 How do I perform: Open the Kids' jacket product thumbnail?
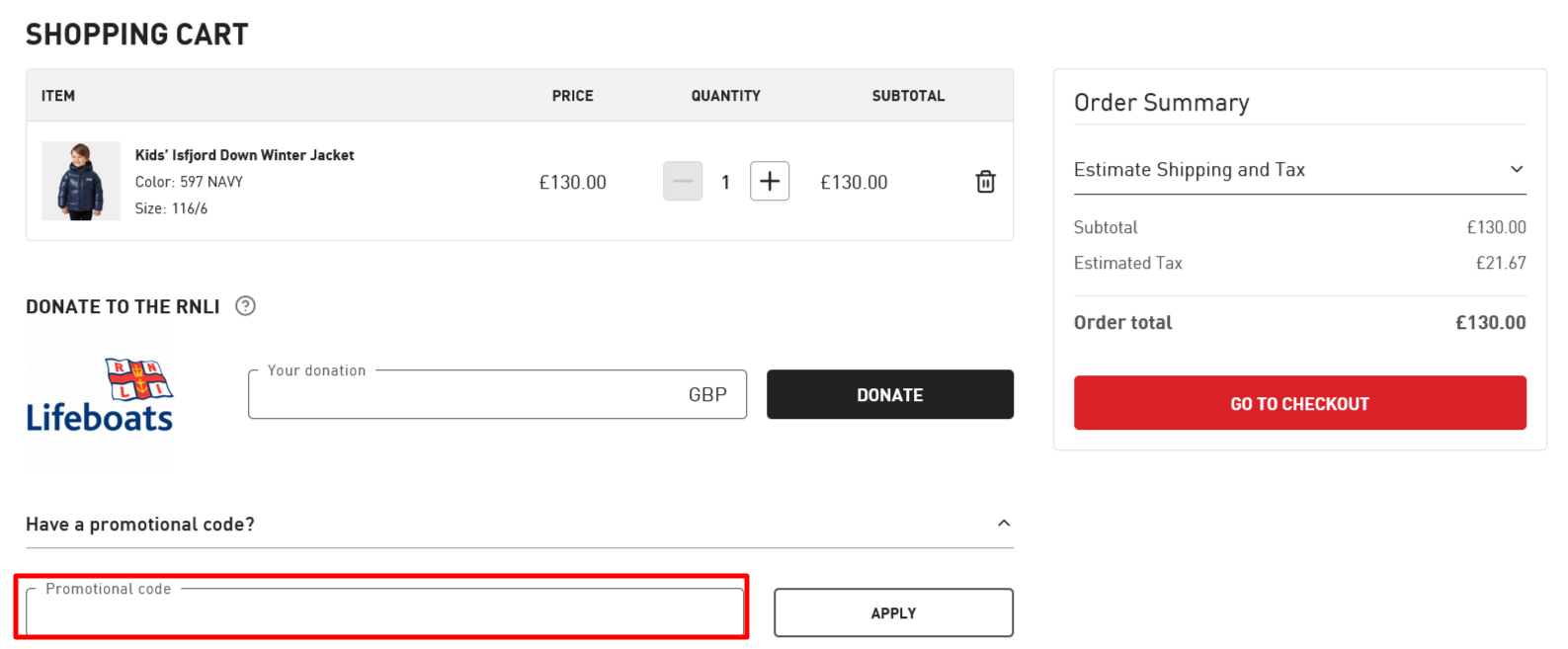pyautogui.click(x=81, y=181)
